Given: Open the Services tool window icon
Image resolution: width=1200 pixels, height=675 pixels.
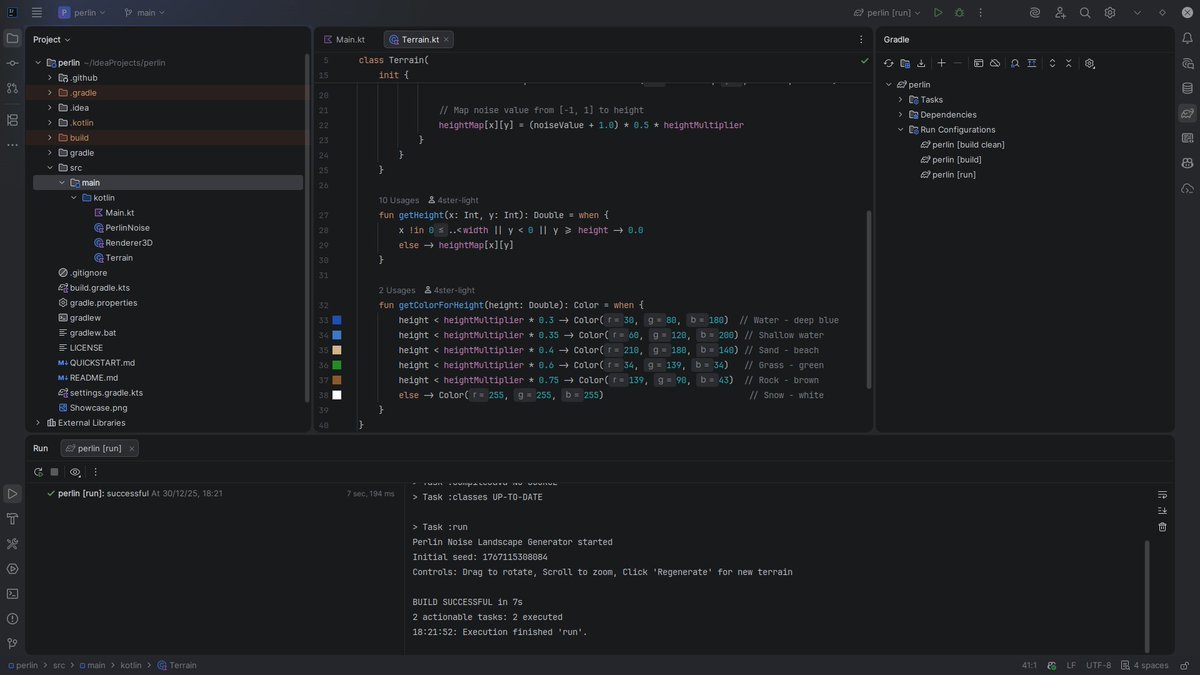Looking at the screenshot, I should [x=12, y=569].
